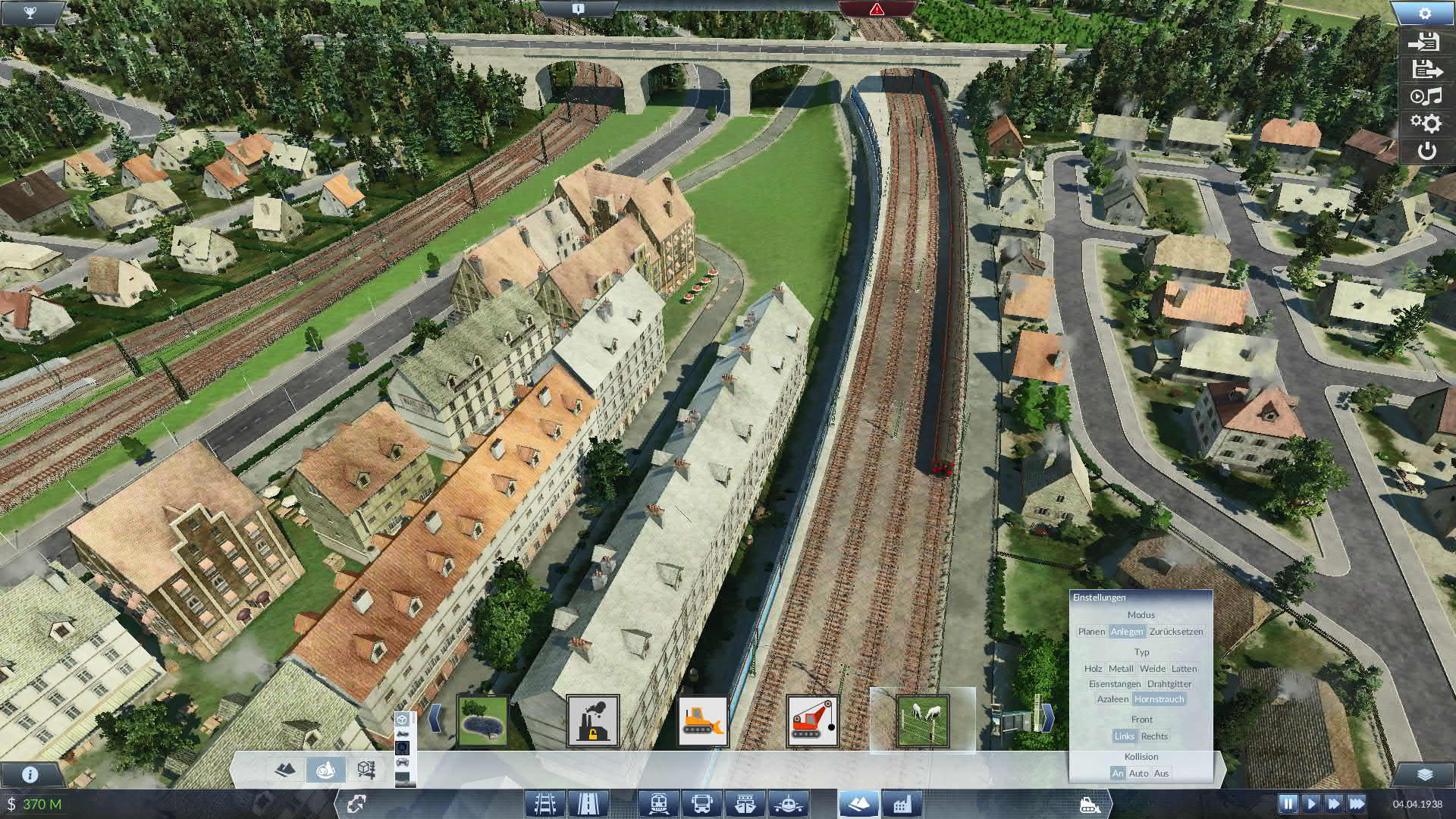
Task: Choose fence type Drahtgitter
Action: pyautogui.click(x=1169, y=684)
